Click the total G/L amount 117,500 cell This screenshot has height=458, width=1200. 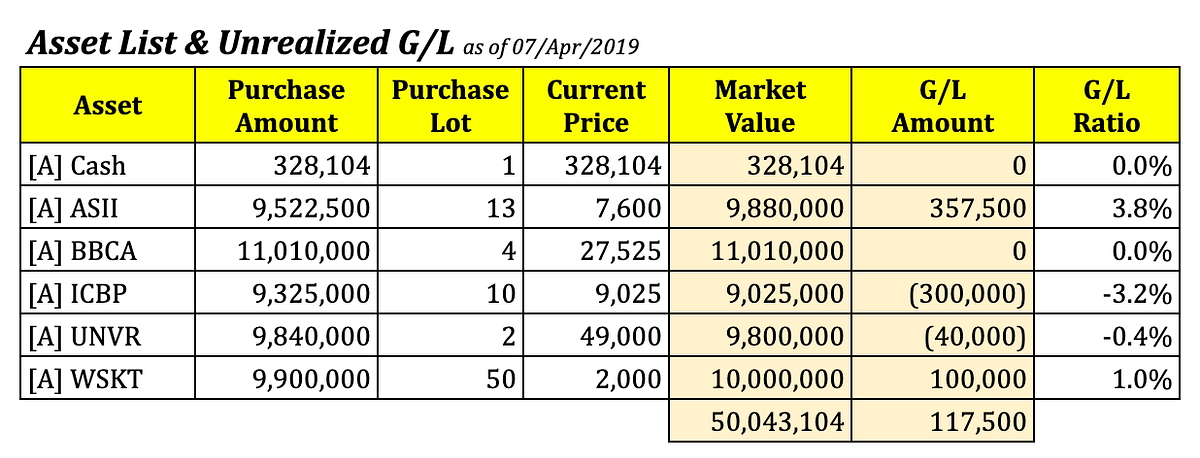[941, 422]
